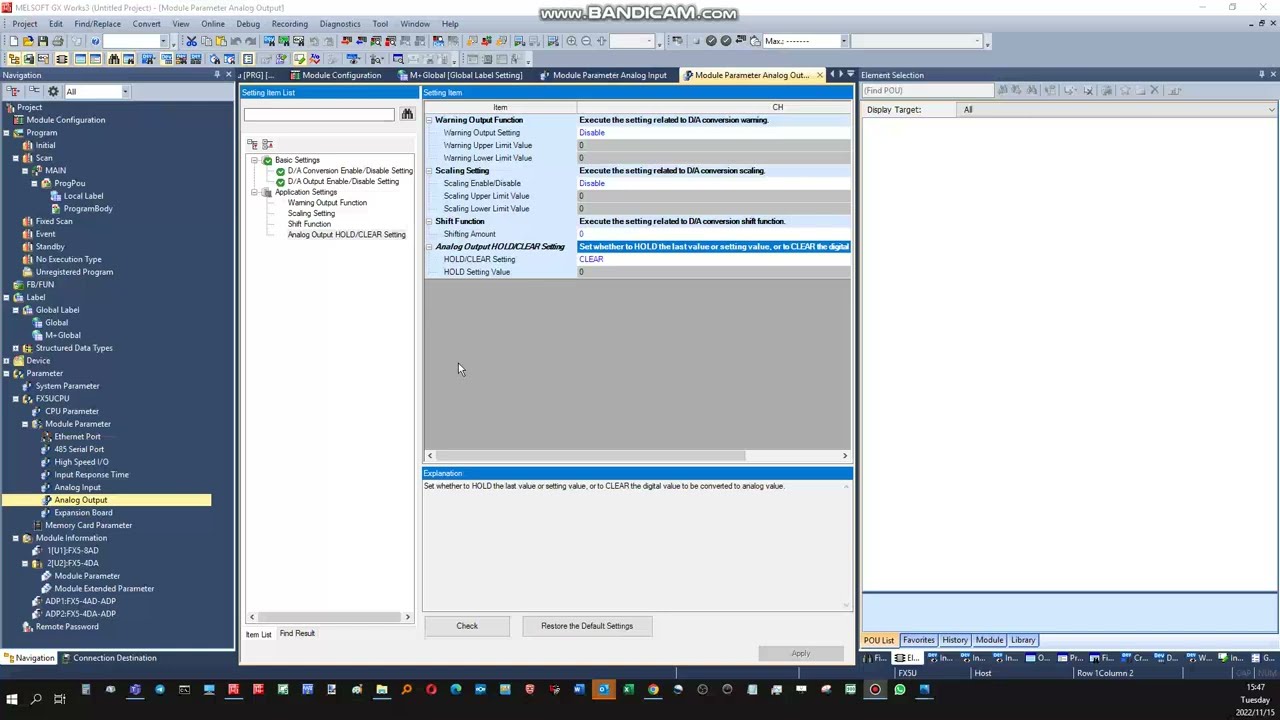Viewport: 1280px width, 720px height.
Task: Click the Scaling Enable/Disable value Disable cell
Action: 714,184
